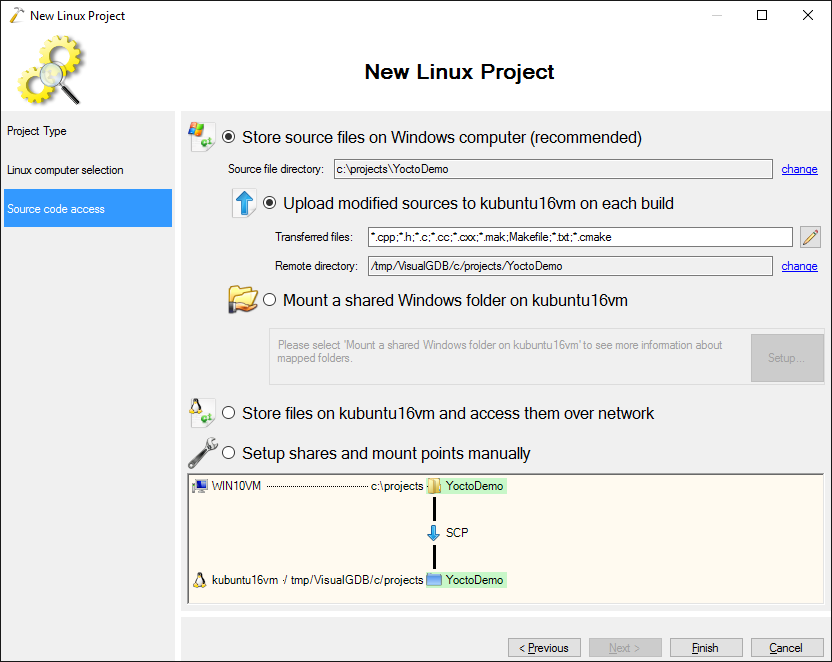Screen dimensions: 832x662
Task: Click the shared Windows folder icon
Action: (x=243, y=299)
